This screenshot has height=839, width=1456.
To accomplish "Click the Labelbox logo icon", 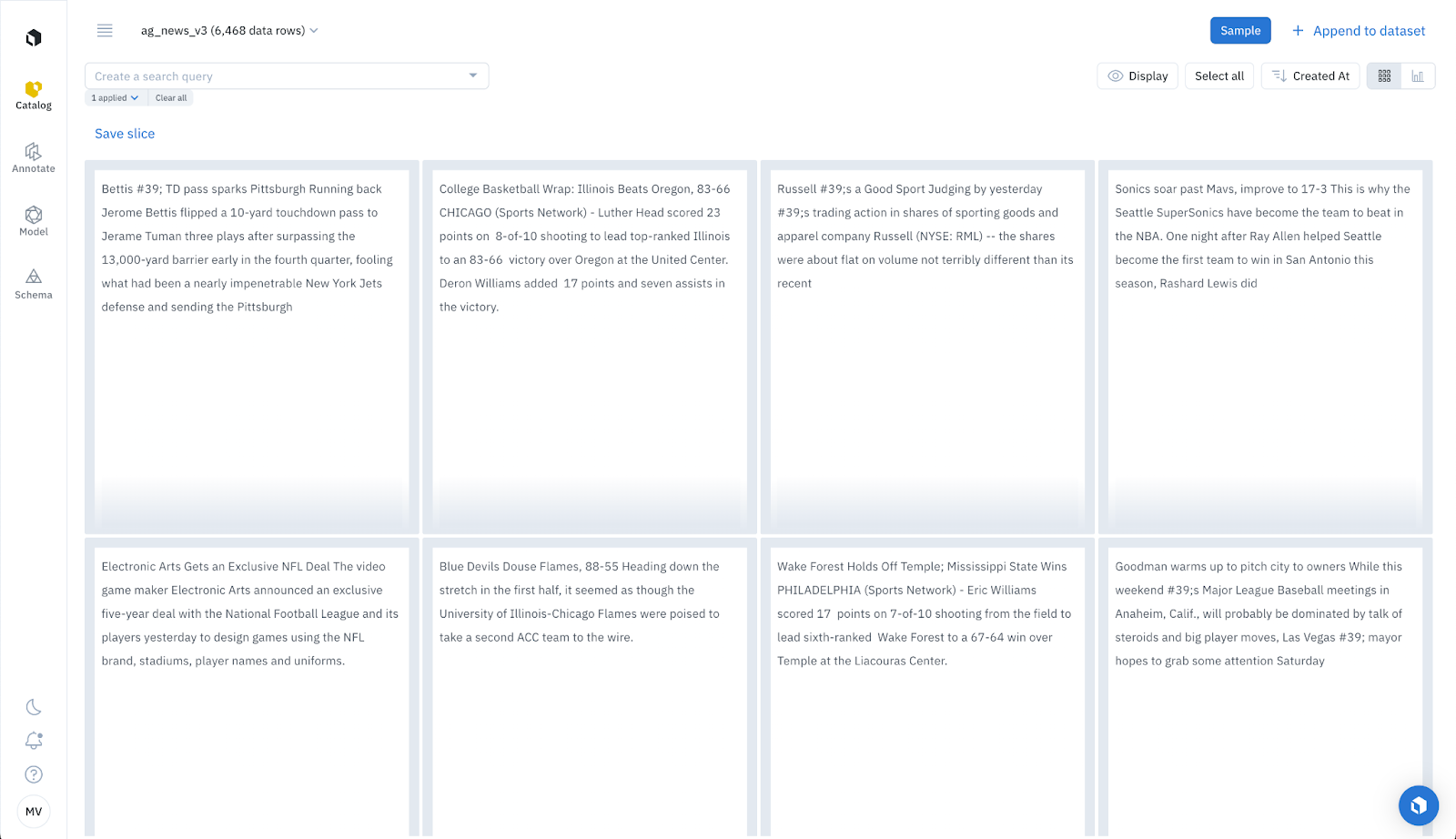I will pos(34,37).
